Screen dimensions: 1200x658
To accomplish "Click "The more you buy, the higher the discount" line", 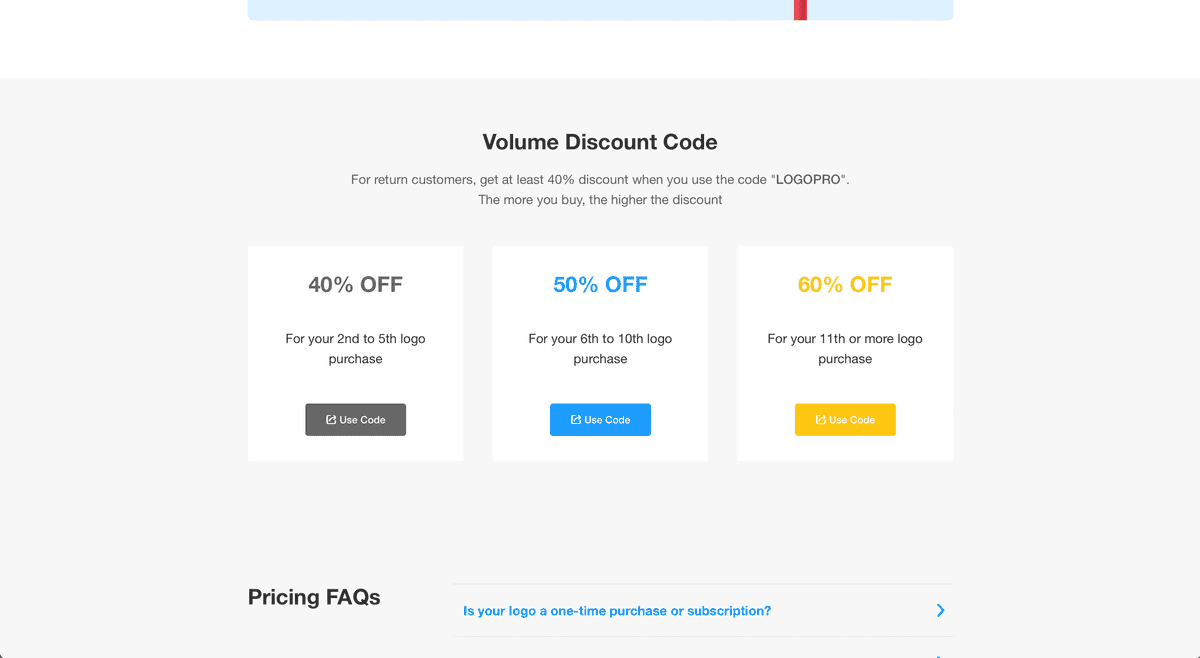I will pos(600,200).
